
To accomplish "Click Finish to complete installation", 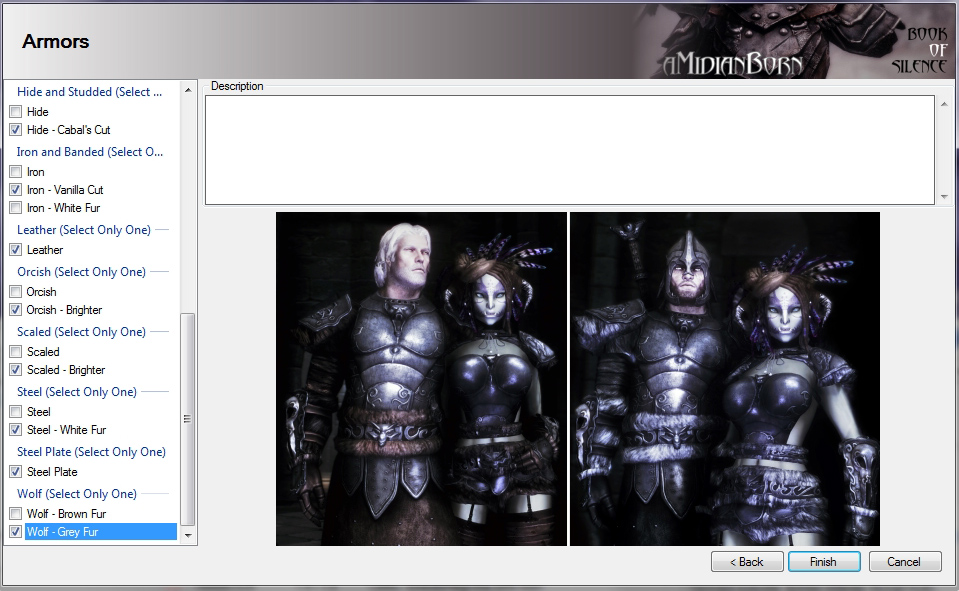I will pyautogui.click(x=824, y=562).
